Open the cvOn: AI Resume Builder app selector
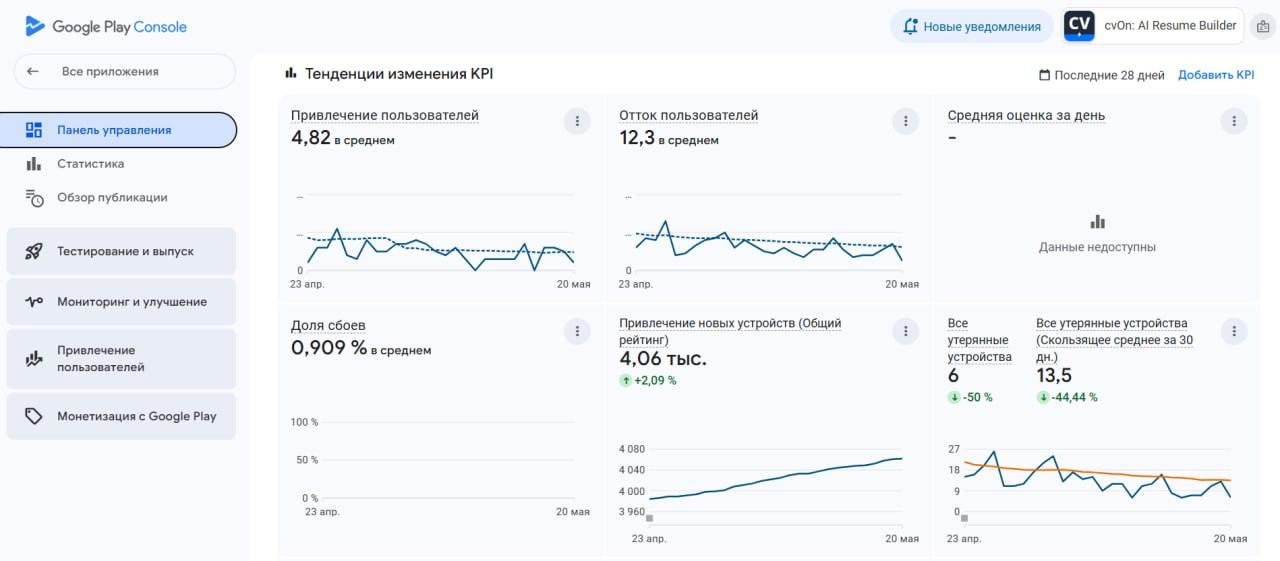This screenshot has width=1280, height=561. pos(1153,27)
